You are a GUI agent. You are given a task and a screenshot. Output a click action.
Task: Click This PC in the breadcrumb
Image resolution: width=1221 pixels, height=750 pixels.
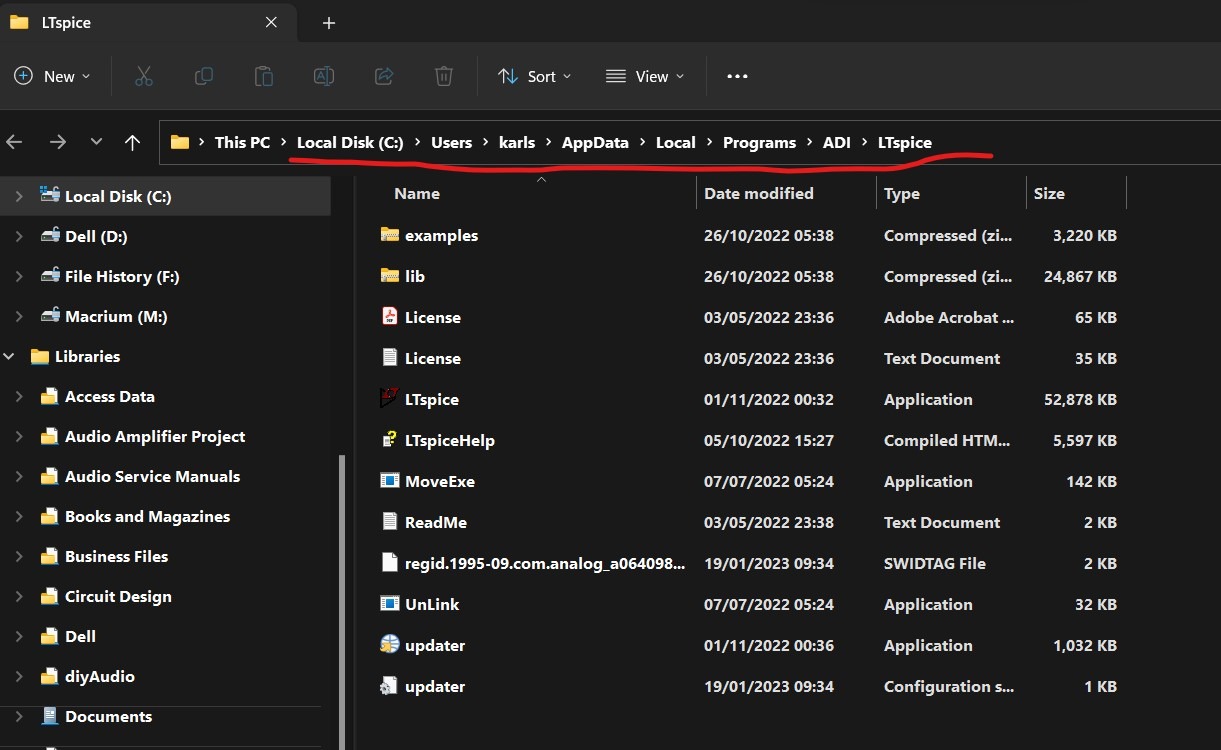(242, 142)
